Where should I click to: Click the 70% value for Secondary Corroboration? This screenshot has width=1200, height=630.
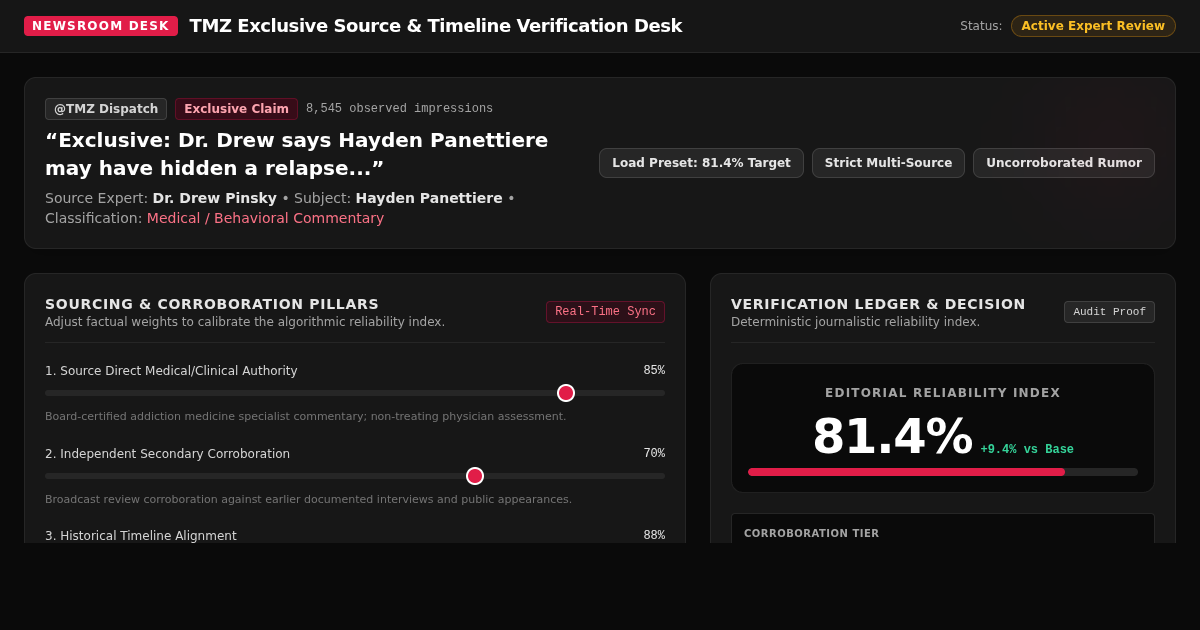click(654, 454)
